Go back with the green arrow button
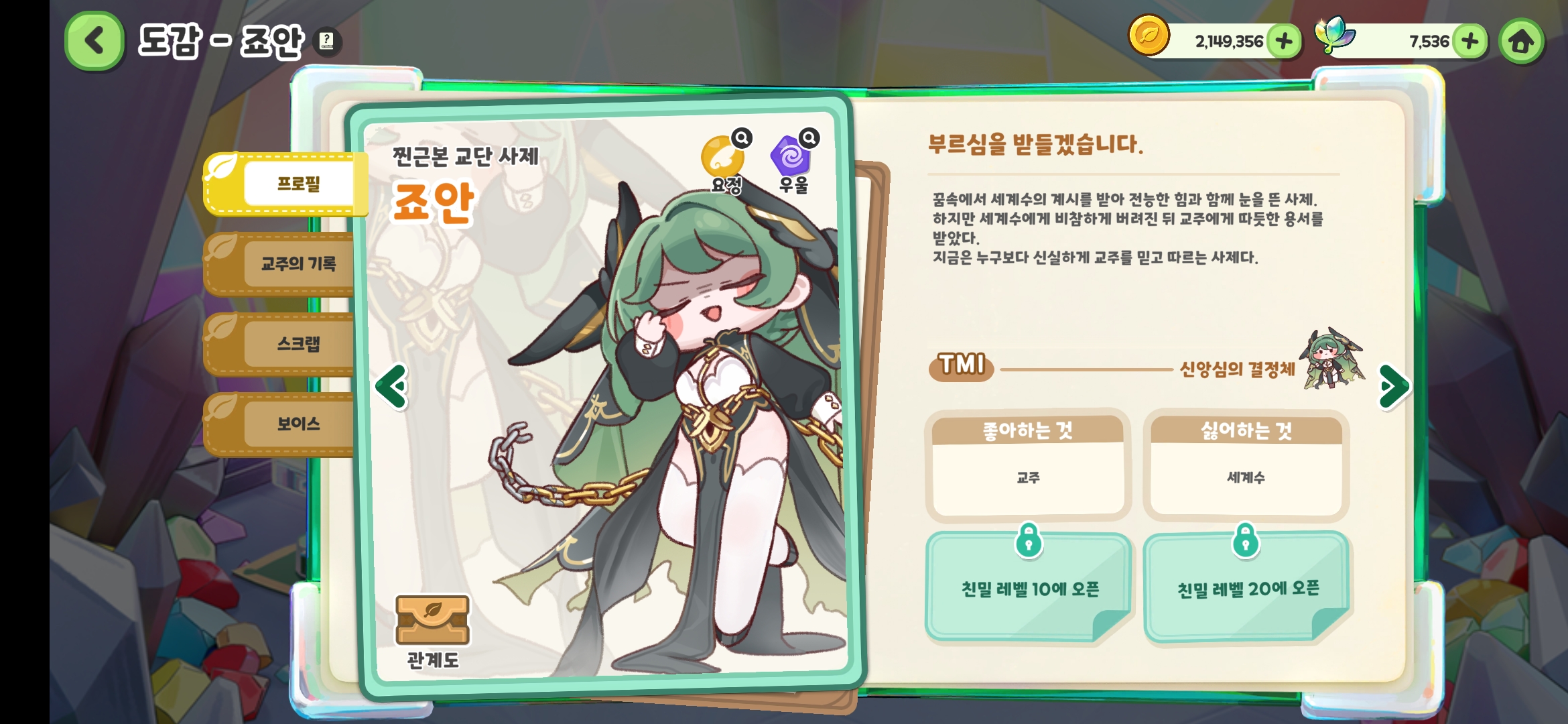The height and width of the screenshot is (724, 1568). [x=94, y=41]
